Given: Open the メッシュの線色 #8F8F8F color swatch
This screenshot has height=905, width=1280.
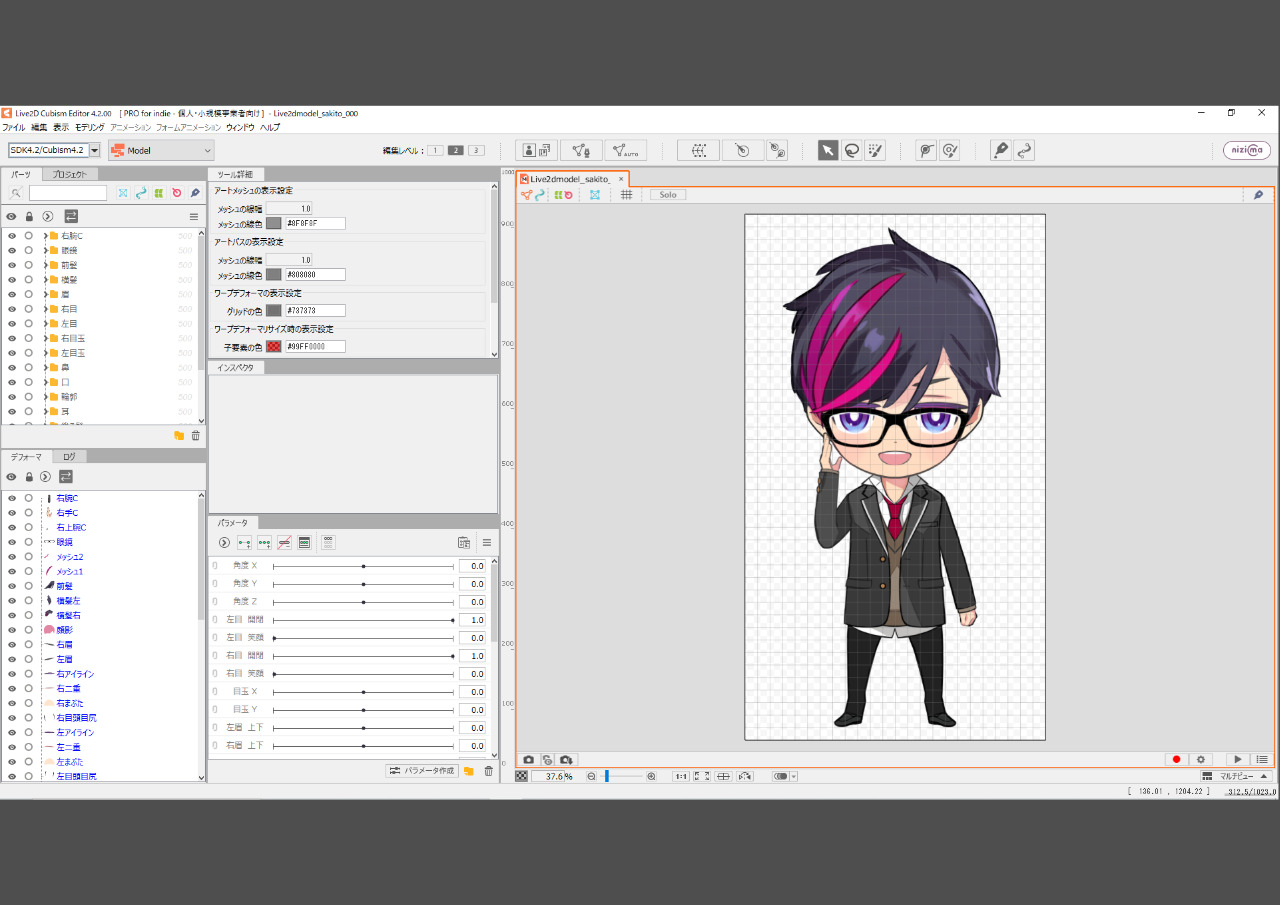Looking at the screenshot, I should [x=274, y=223].
